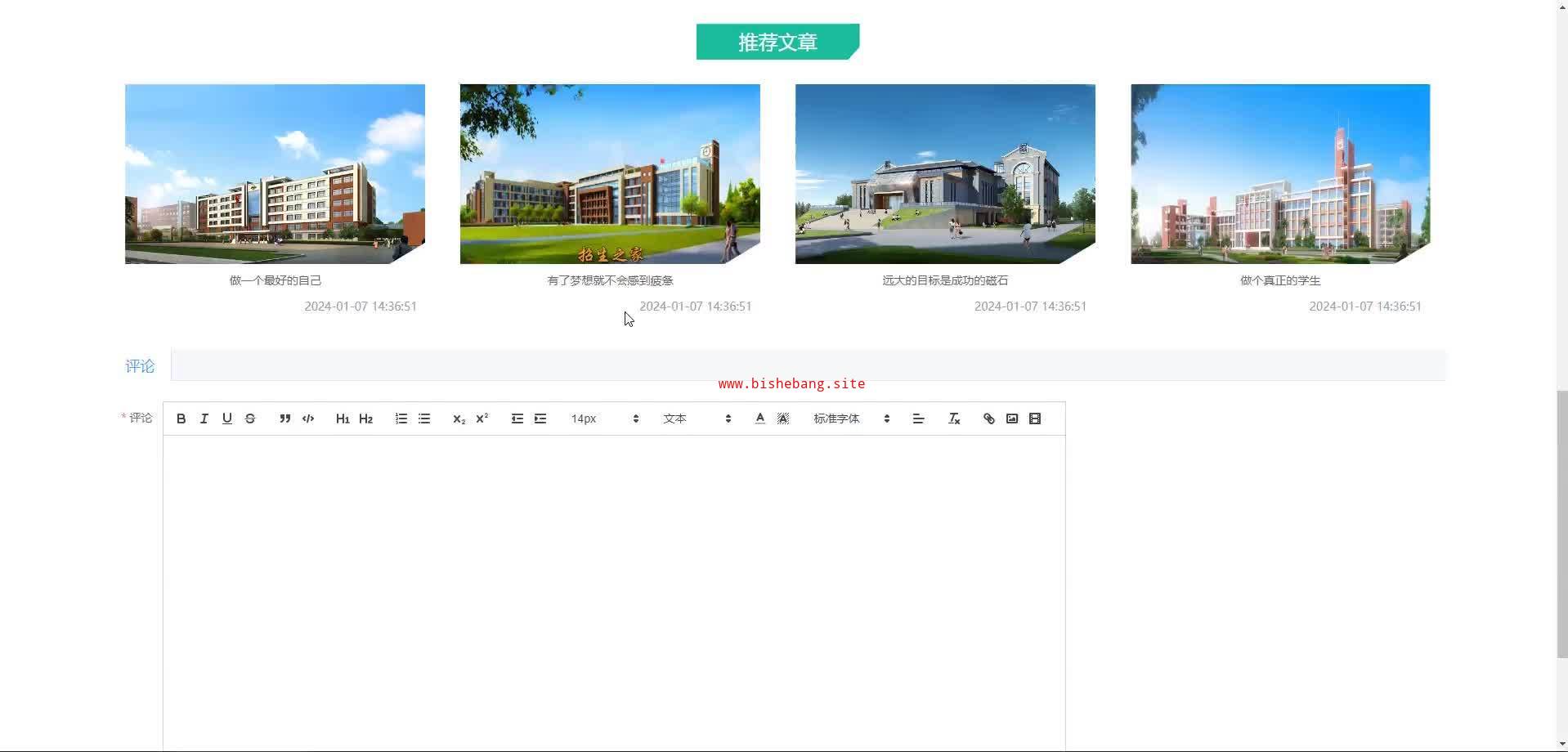This screenshot has width=1568, height=752.
Task: Apply Heading 2 style
Action: pyautogui.click(x=365, y=419)
